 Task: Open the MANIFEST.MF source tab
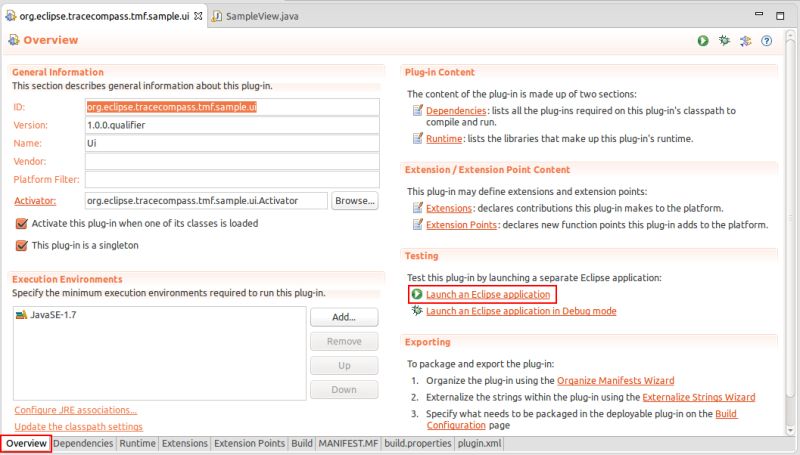point(348,443)
